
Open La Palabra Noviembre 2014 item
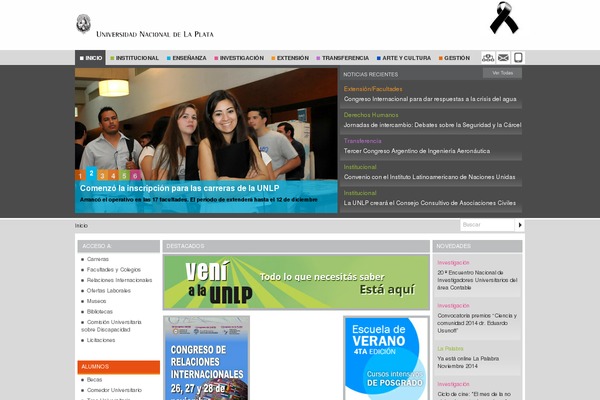click(x=468, y=362)
